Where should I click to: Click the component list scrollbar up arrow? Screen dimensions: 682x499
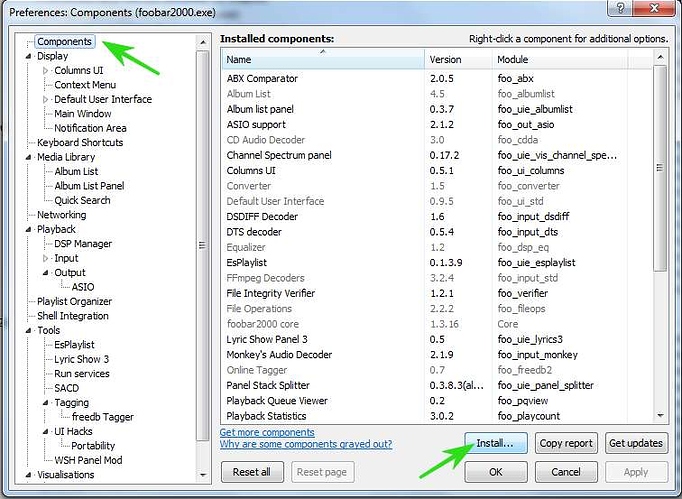tap(660, 57)
